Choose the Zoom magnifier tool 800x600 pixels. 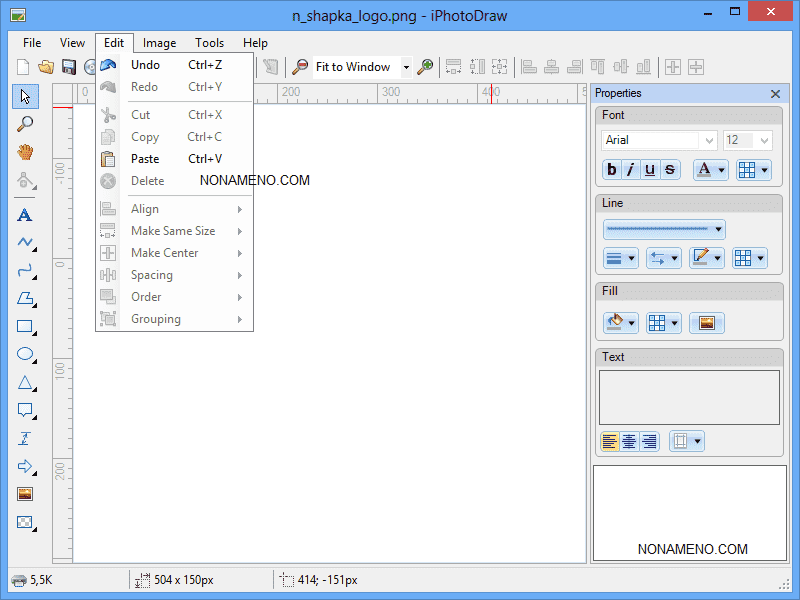(x=25, y=124)
